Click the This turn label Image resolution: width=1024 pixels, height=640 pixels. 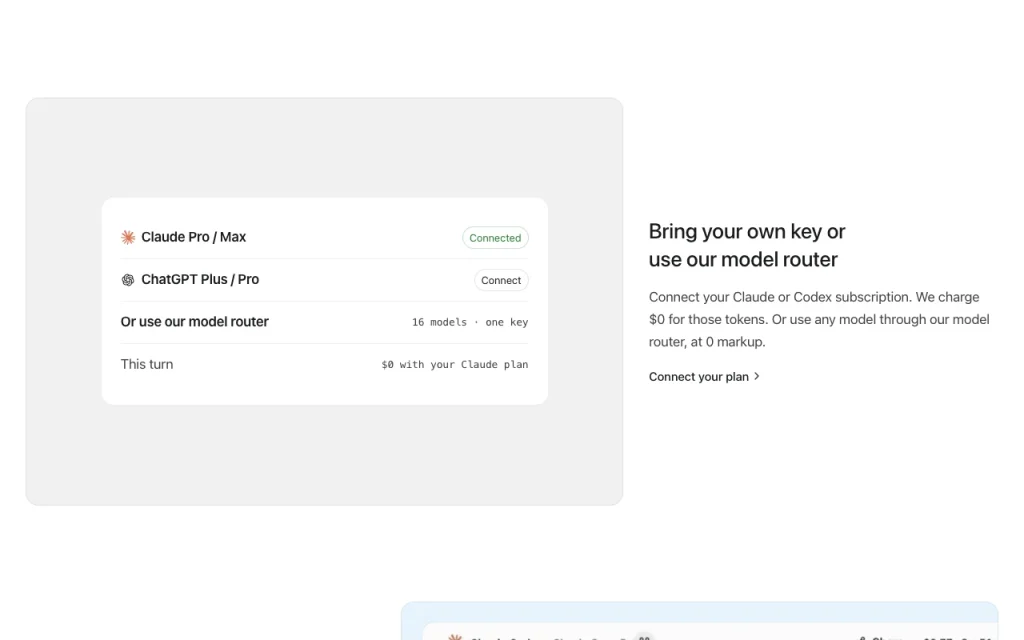pos(147,364)
